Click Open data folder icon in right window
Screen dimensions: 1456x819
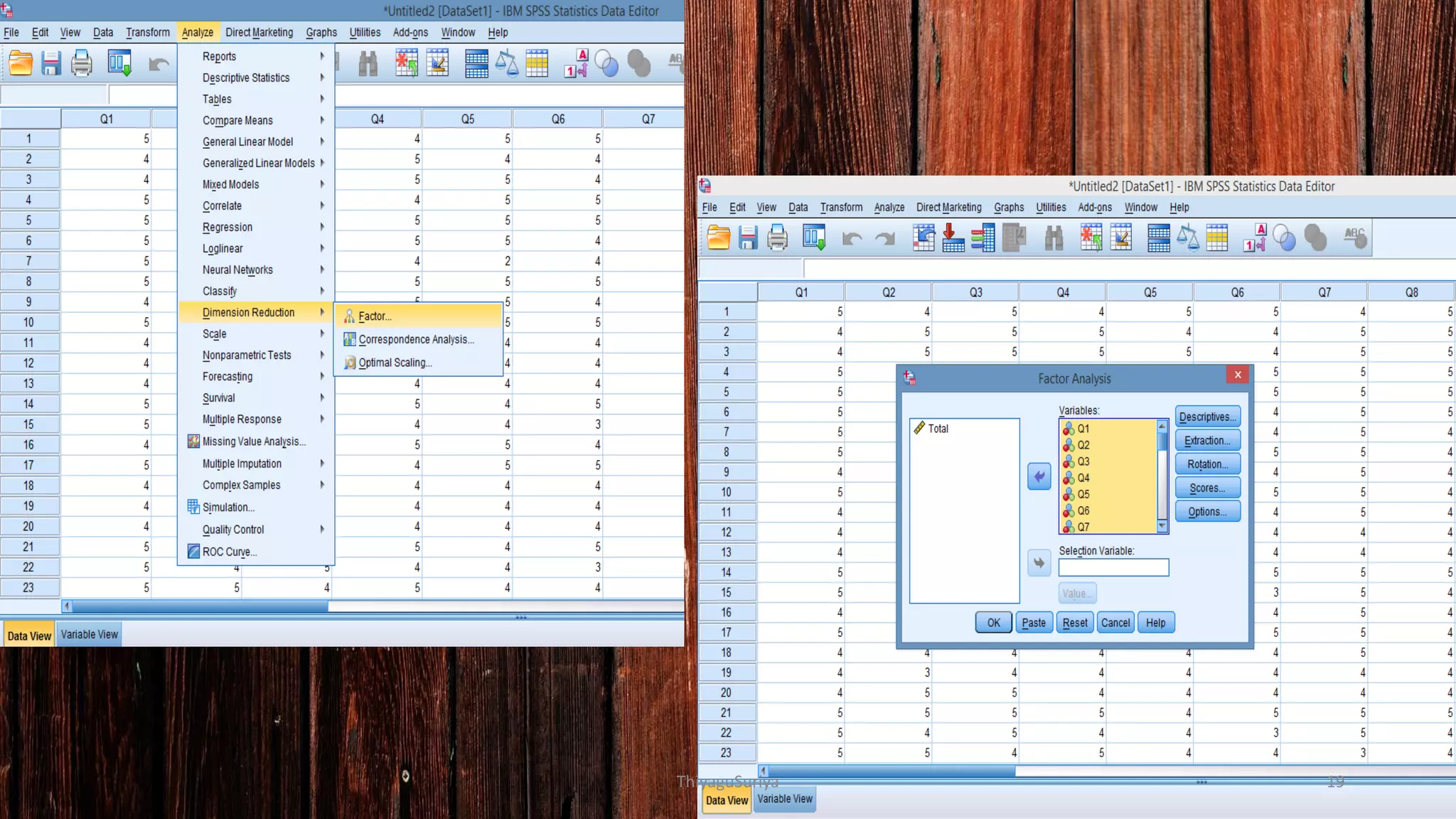coord(718,237)
